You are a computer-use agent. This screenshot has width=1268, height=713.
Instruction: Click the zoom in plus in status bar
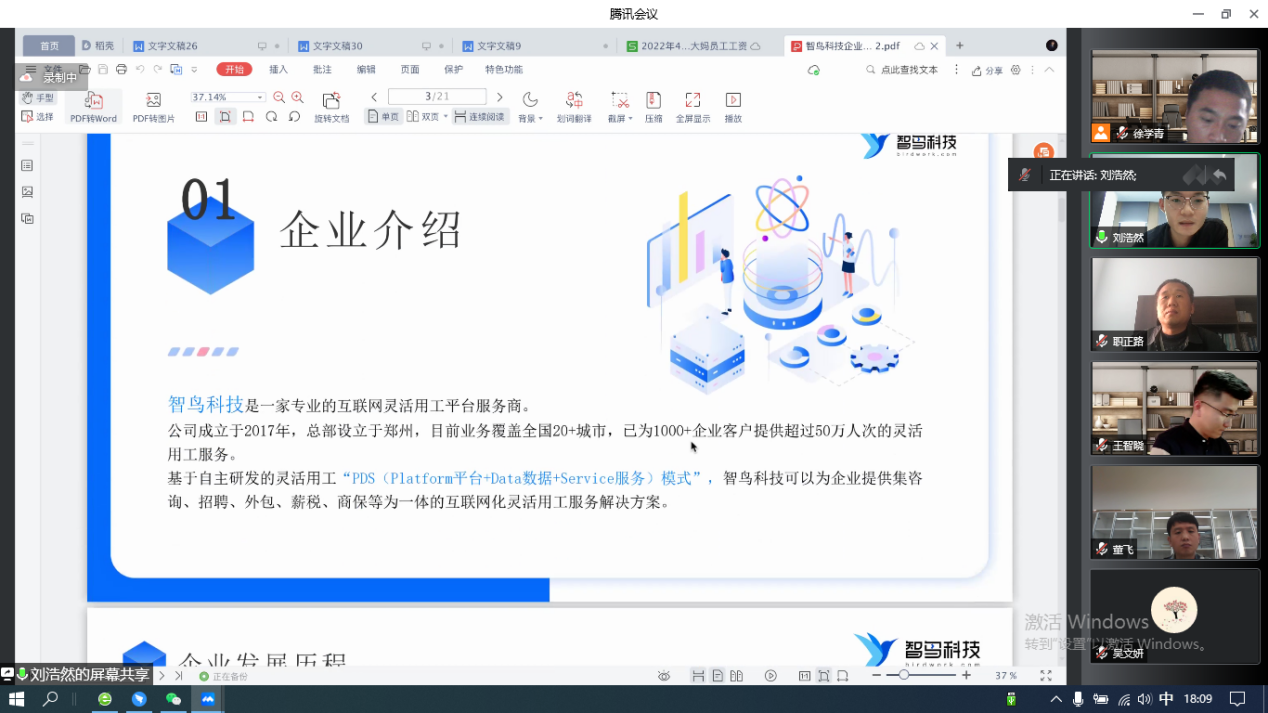click(x=966, y=676)
